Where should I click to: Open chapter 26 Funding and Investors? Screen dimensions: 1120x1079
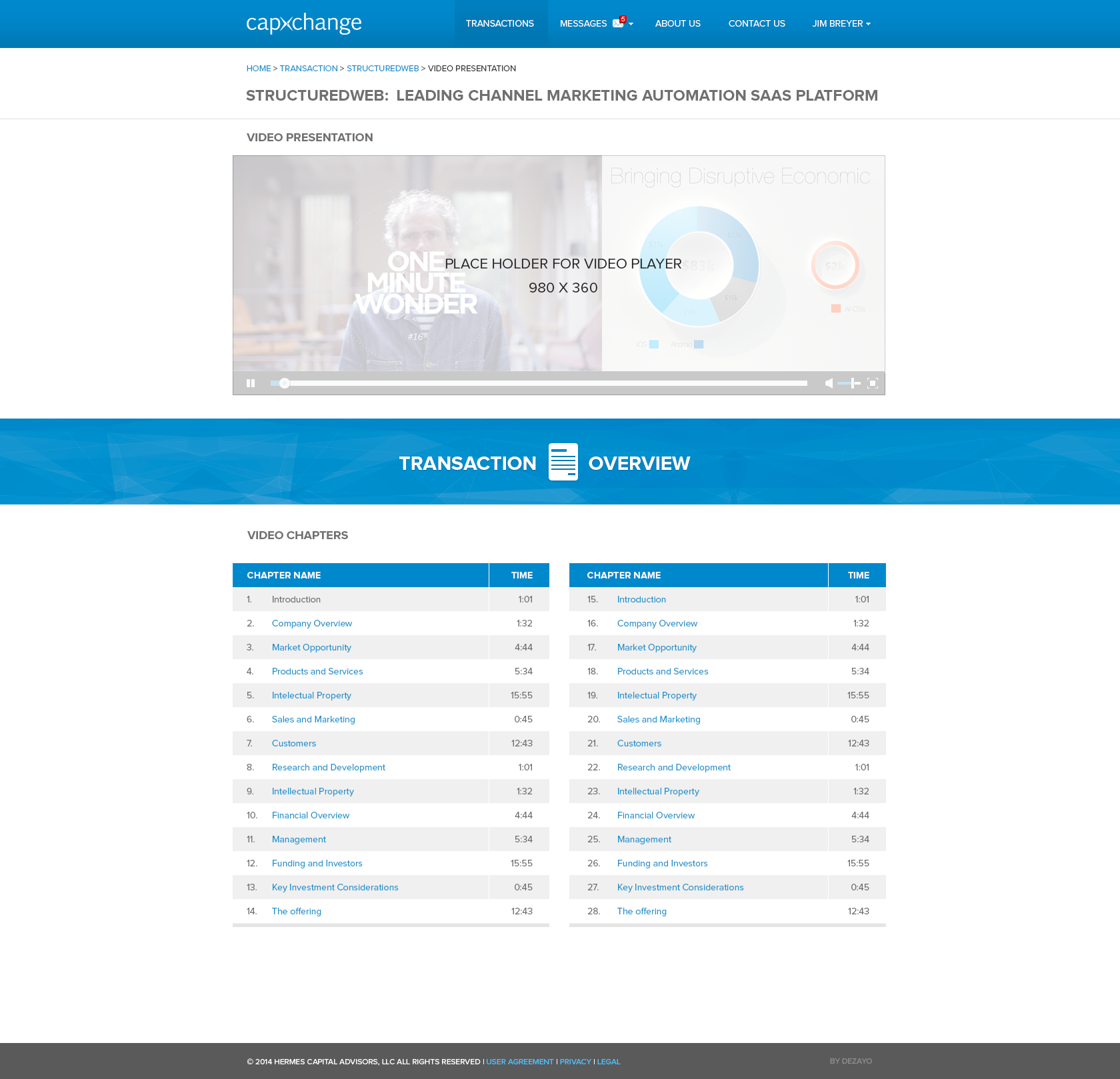663,863
